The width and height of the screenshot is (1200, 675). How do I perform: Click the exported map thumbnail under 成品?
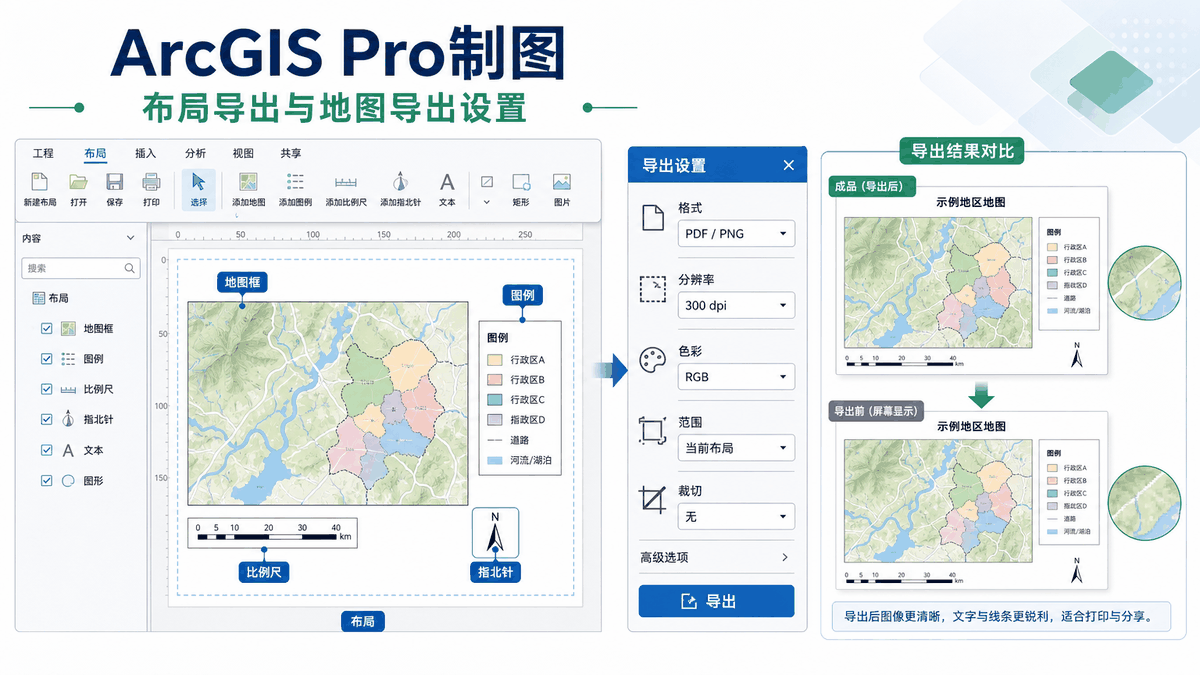(x=936, y=283)
